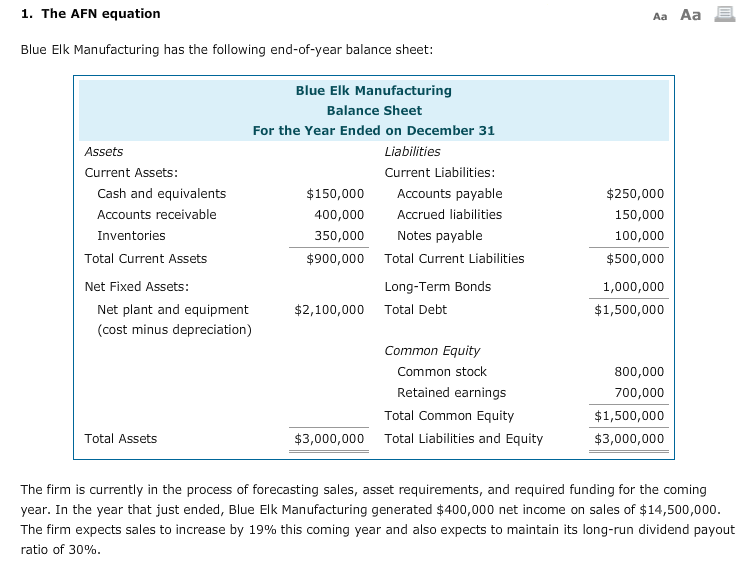
Task: Click the Inventories 350,000 value
Action: (340, 236)
